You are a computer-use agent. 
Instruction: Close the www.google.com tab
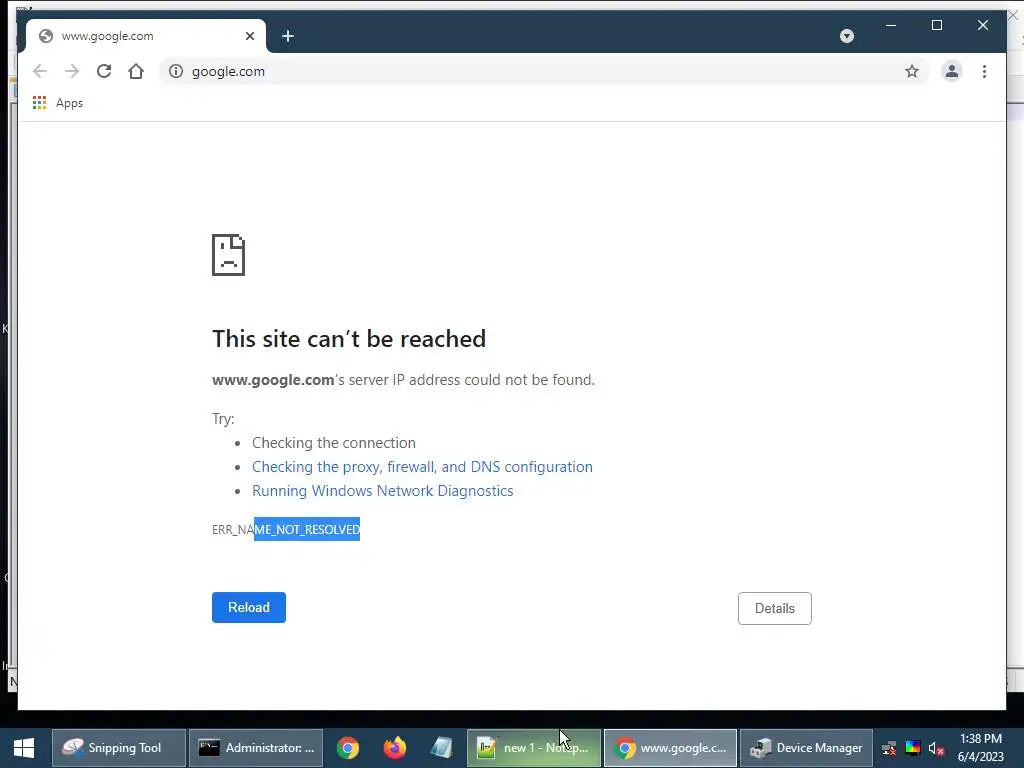tap(249, 36)
